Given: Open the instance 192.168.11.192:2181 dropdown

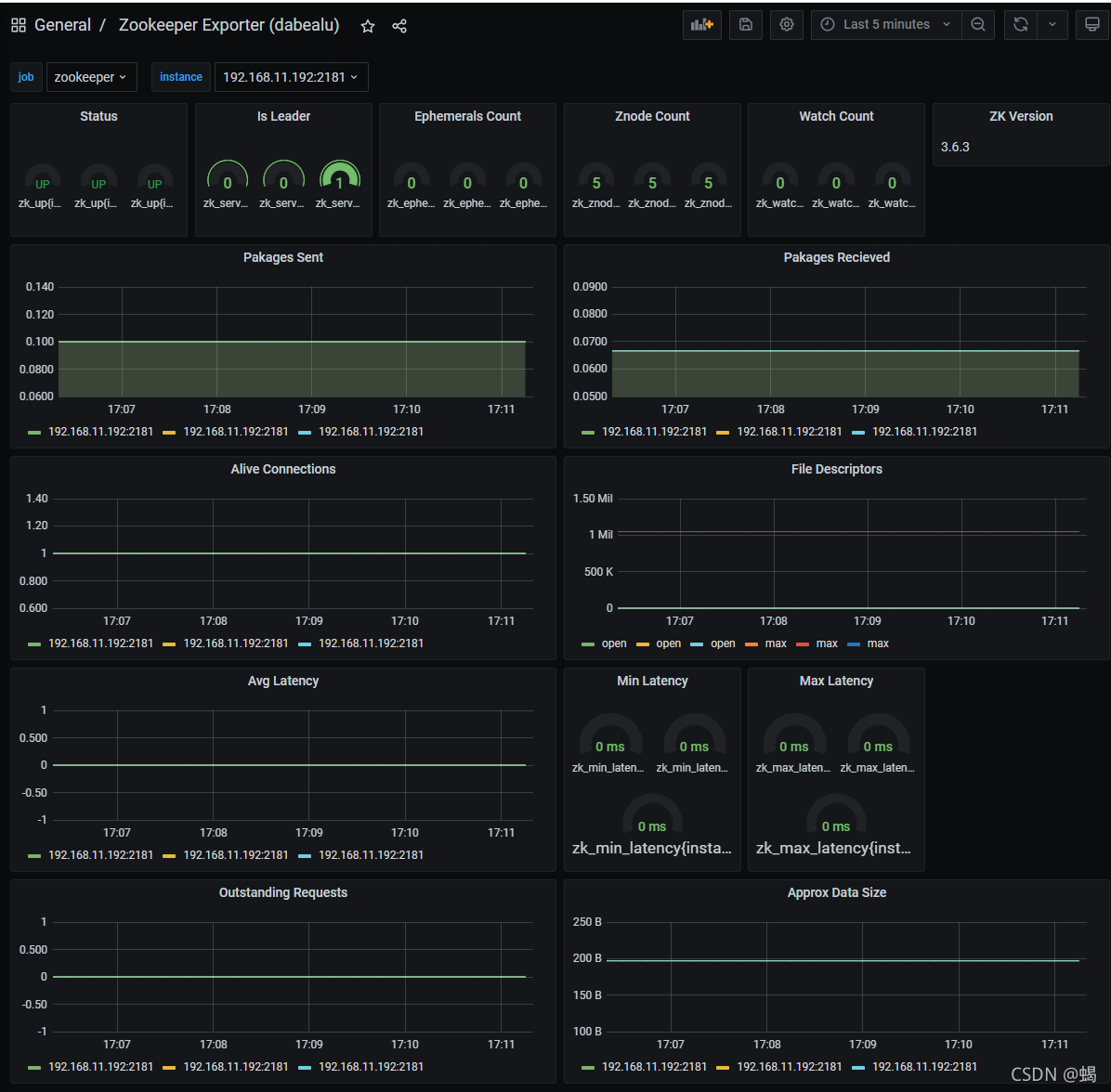Looking at the screenshot, I should [x=291, y=77].
